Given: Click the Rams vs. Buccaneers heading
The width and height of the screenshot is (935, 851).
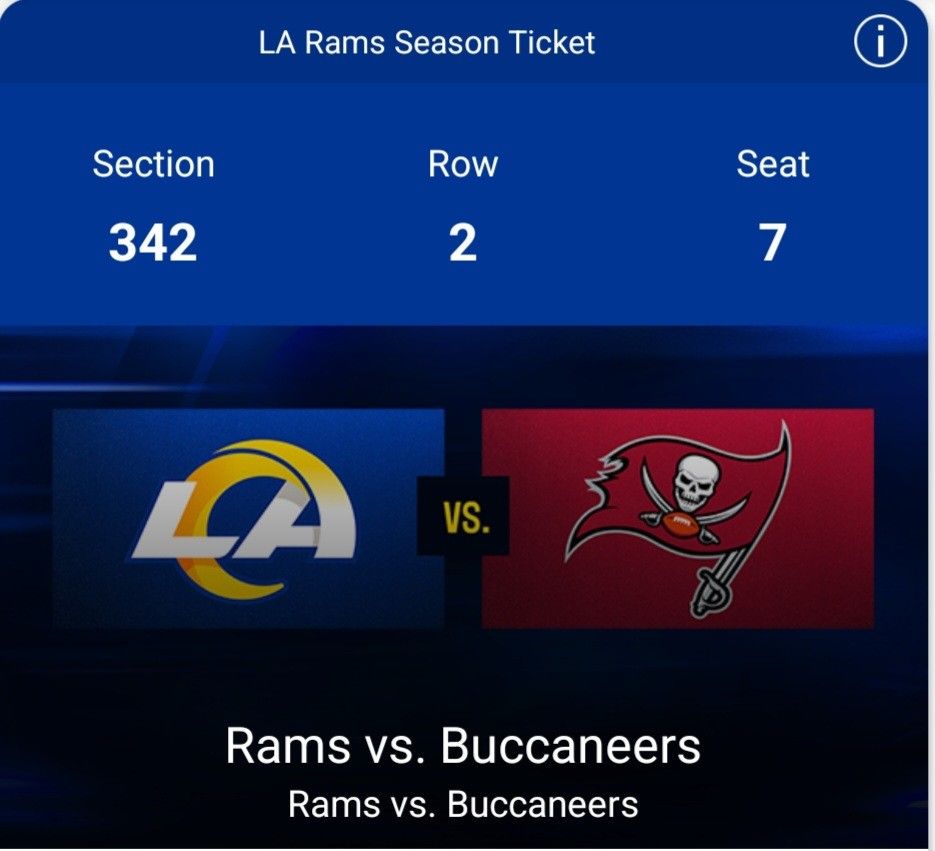Looking at the screenshot, I should pos(465,744).
